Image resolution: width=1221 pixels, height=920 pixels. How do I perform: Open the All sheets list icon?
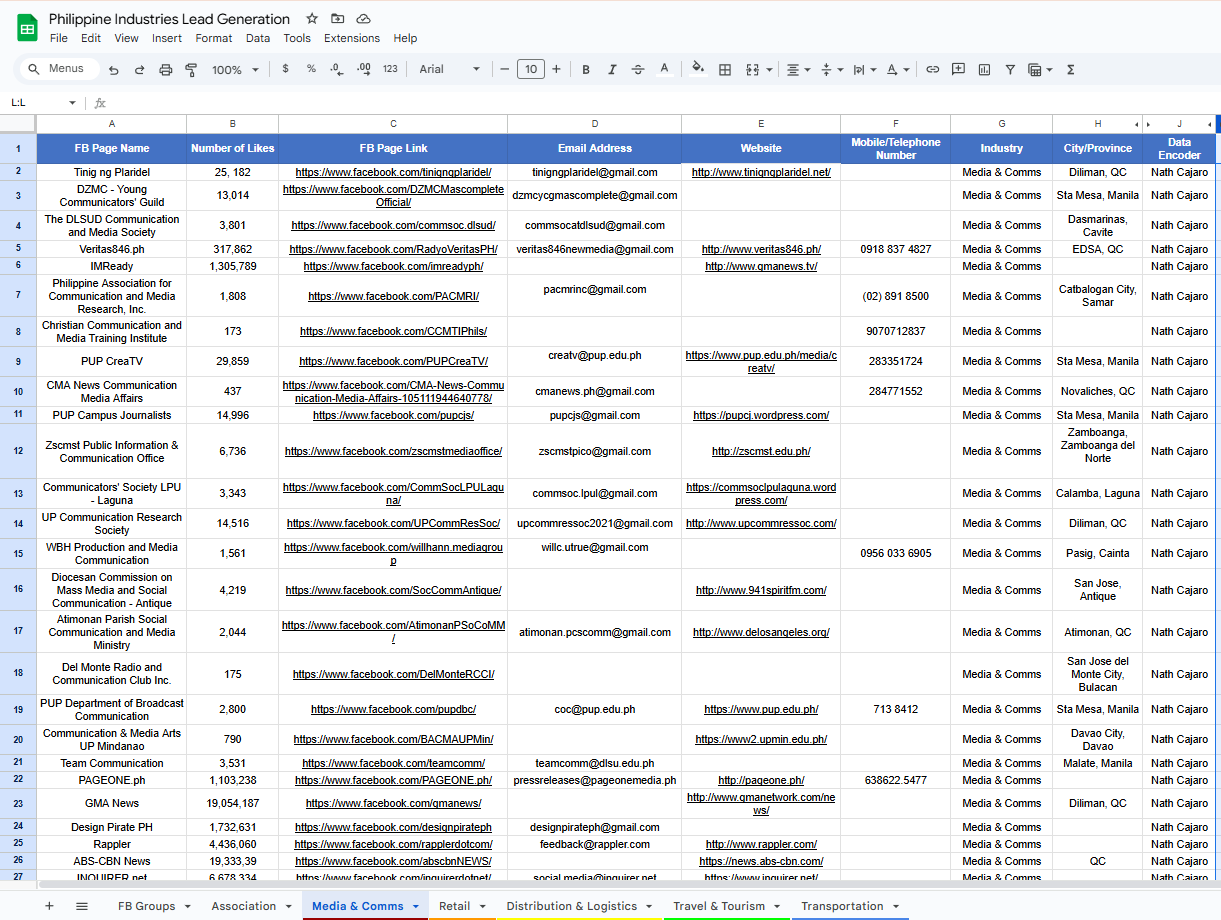pyautogui.click(x=82, y=906)
